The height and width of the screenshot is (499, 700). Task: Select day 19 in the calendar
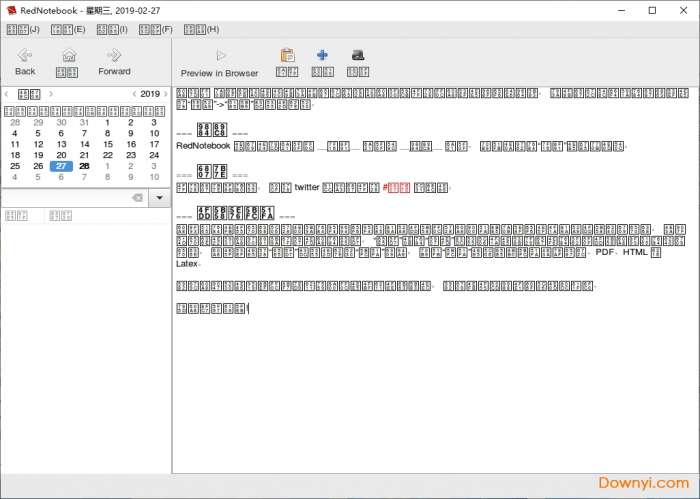[x=38, y=155]
